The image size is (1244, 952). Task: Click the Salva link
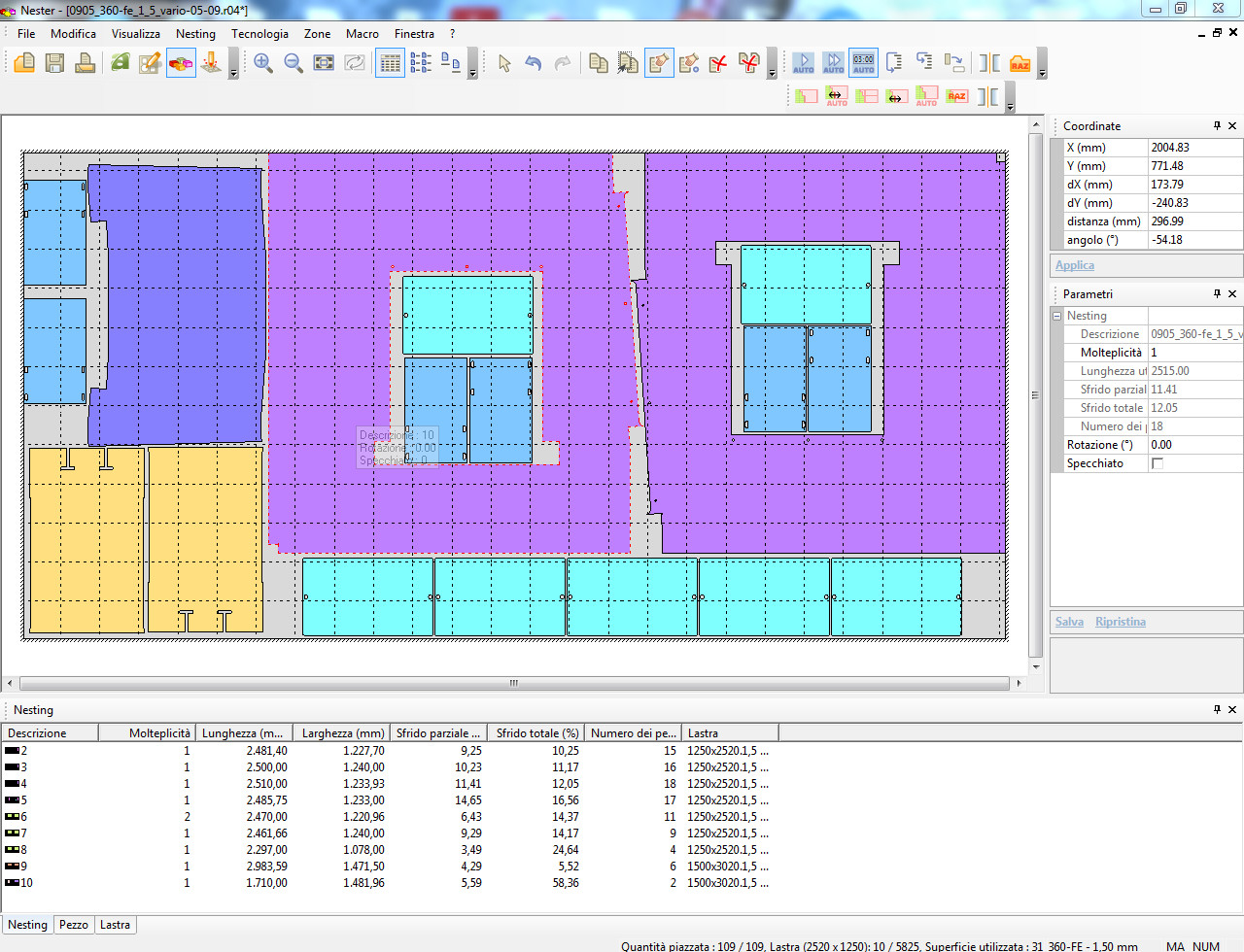(1069, 622)
